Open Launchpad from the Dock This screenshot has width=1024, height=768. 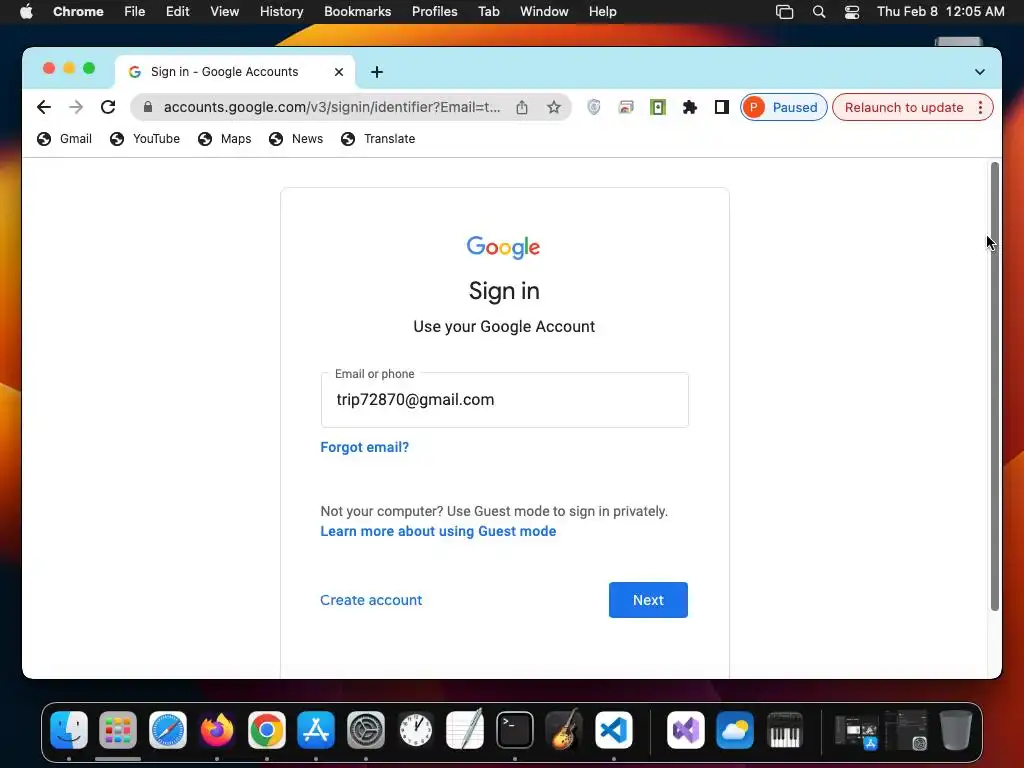pos(118,730)
